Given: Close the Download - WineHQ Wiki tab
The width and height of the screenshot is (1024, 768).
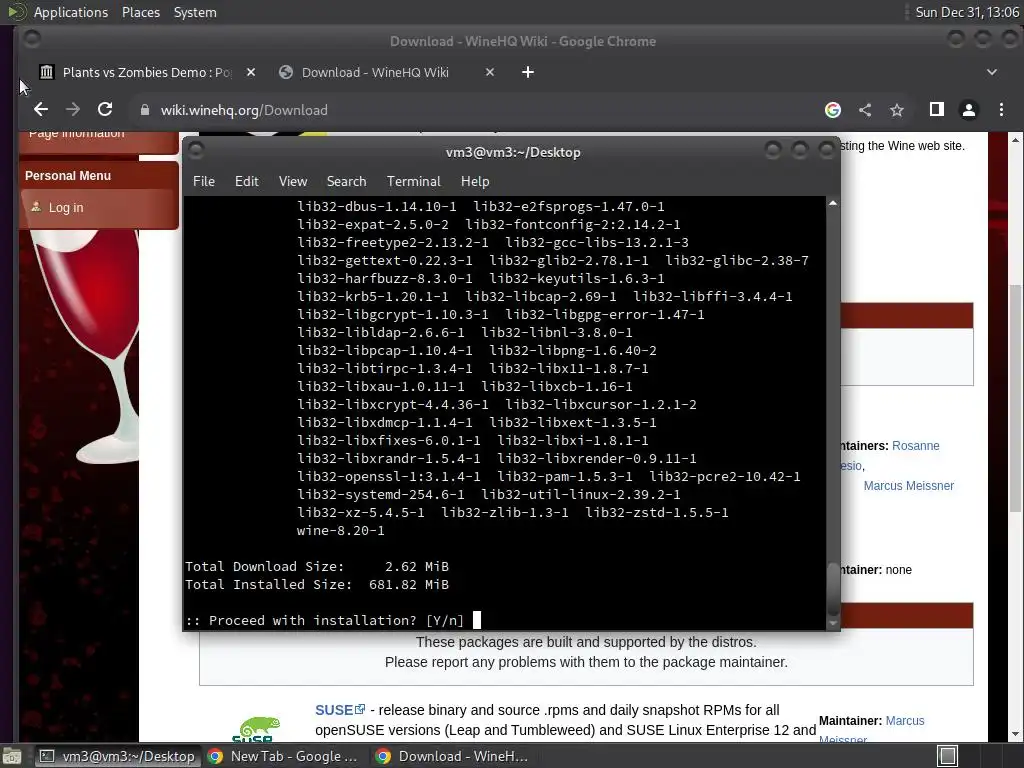Looking at the screenshot, I should pos(490,72).
